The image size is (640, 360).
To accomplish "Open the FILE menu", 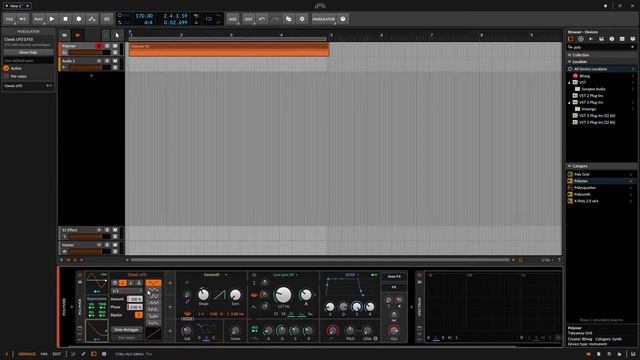I will pyautogui.click(x=9, y=19).
